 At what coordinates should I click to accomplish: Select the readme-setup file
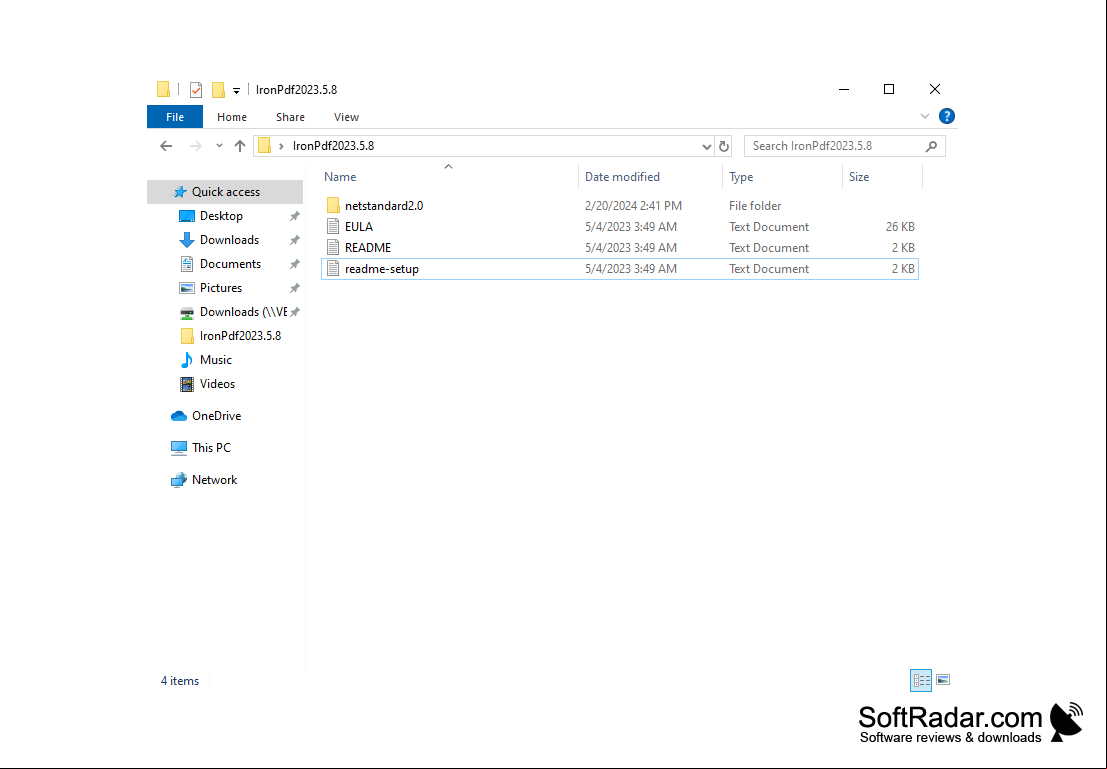pos(620,269)
